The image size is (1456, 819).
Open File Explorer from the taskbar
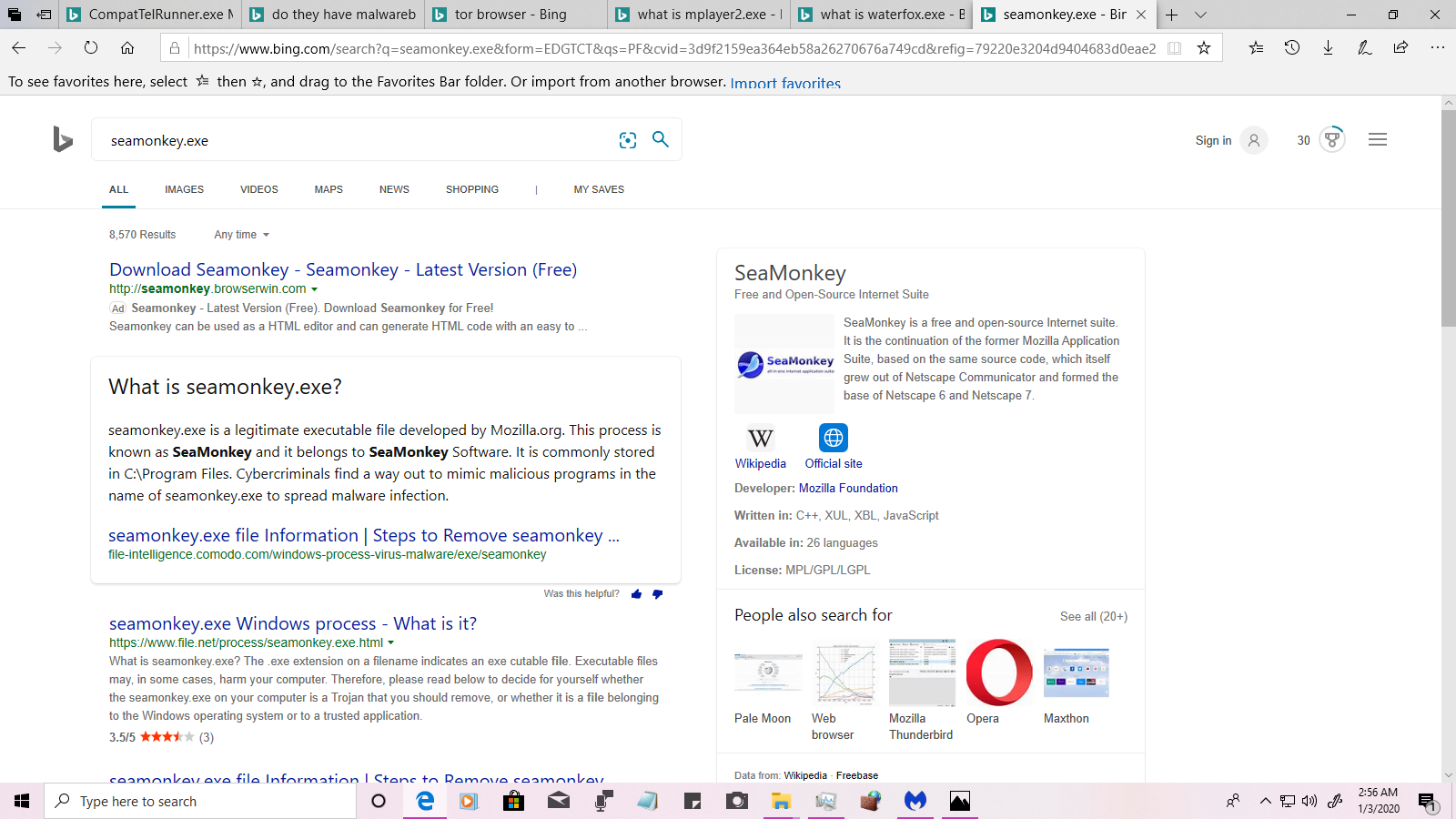click(x=781, y=801)
